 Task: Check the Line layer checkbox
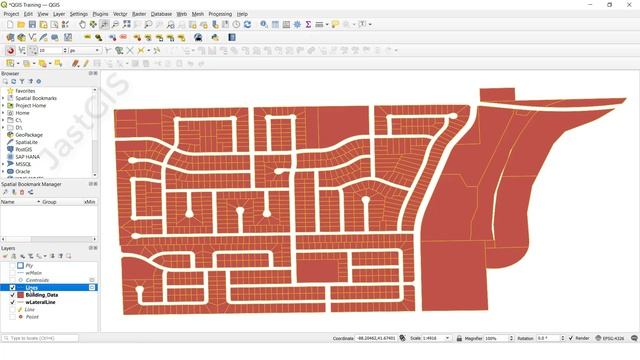pos(12,310)
